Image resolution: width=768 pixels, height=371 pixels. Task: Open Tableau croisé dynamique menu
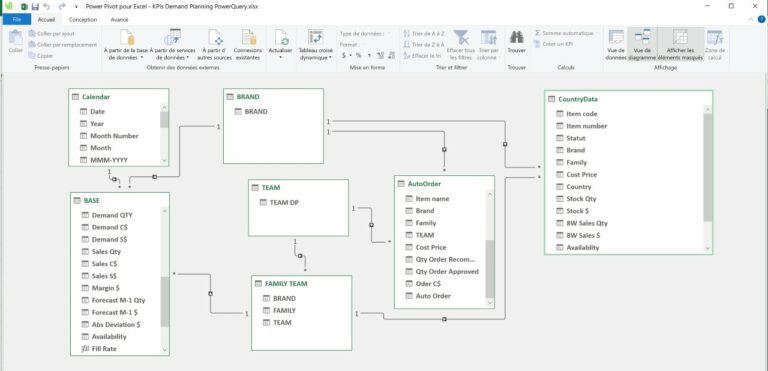315,45
